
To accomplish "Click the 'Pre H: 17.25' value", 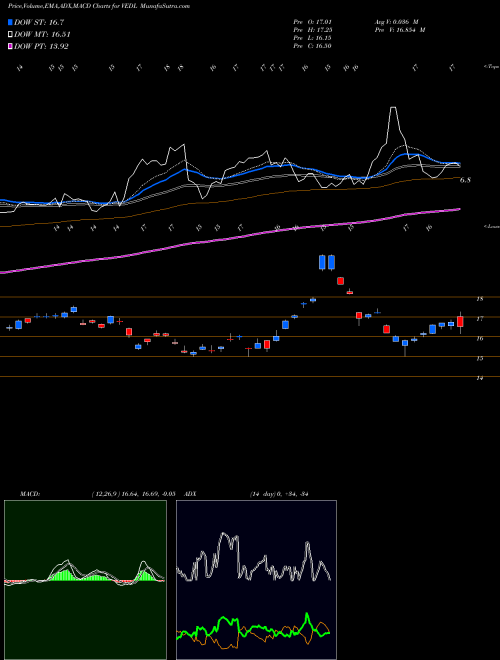I will [312, 30].
